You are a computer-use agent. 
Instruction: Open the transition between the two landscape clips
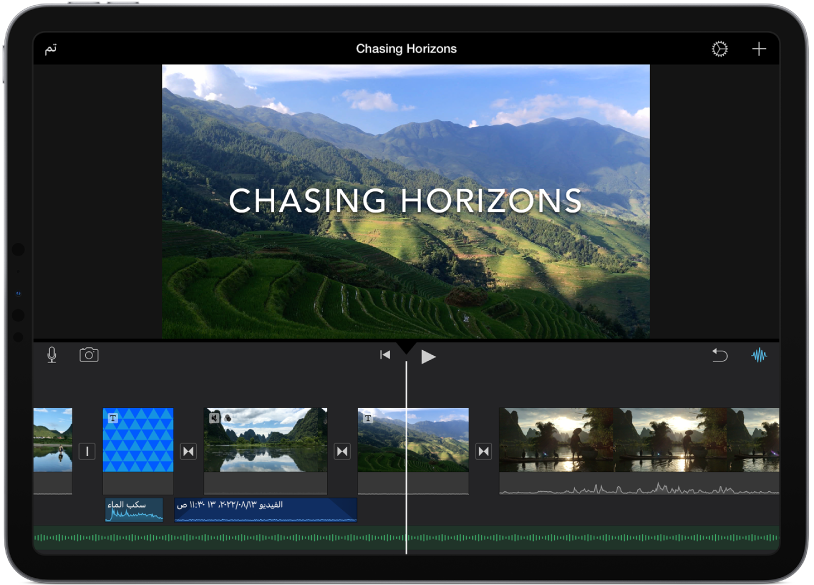[341, 451]
